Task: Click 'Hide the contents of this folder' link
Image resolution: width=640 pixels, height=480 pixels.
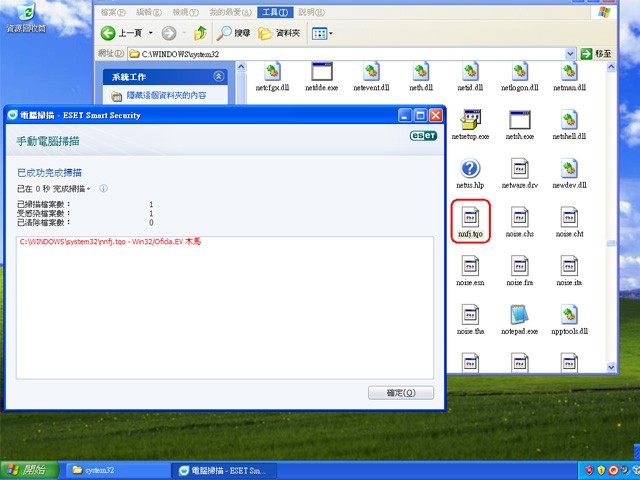Action: tap(166, 96)
